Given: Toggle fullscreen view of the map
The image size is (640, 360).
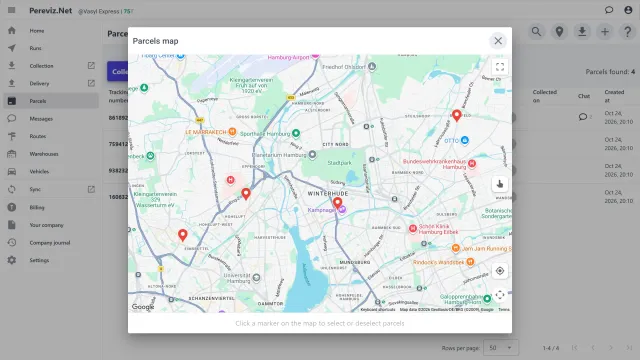Looking at the screenshot, I should (x=500, y=67).
